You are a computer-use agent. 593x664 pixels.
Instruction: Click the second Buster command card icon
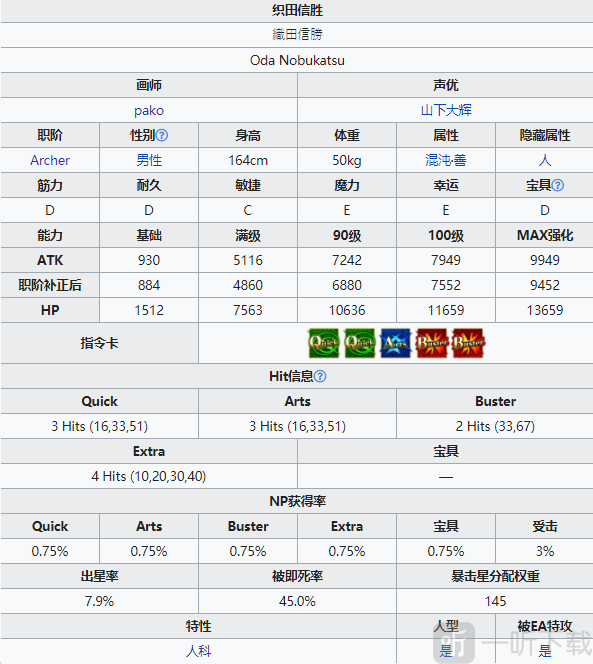tap(468, 343)
